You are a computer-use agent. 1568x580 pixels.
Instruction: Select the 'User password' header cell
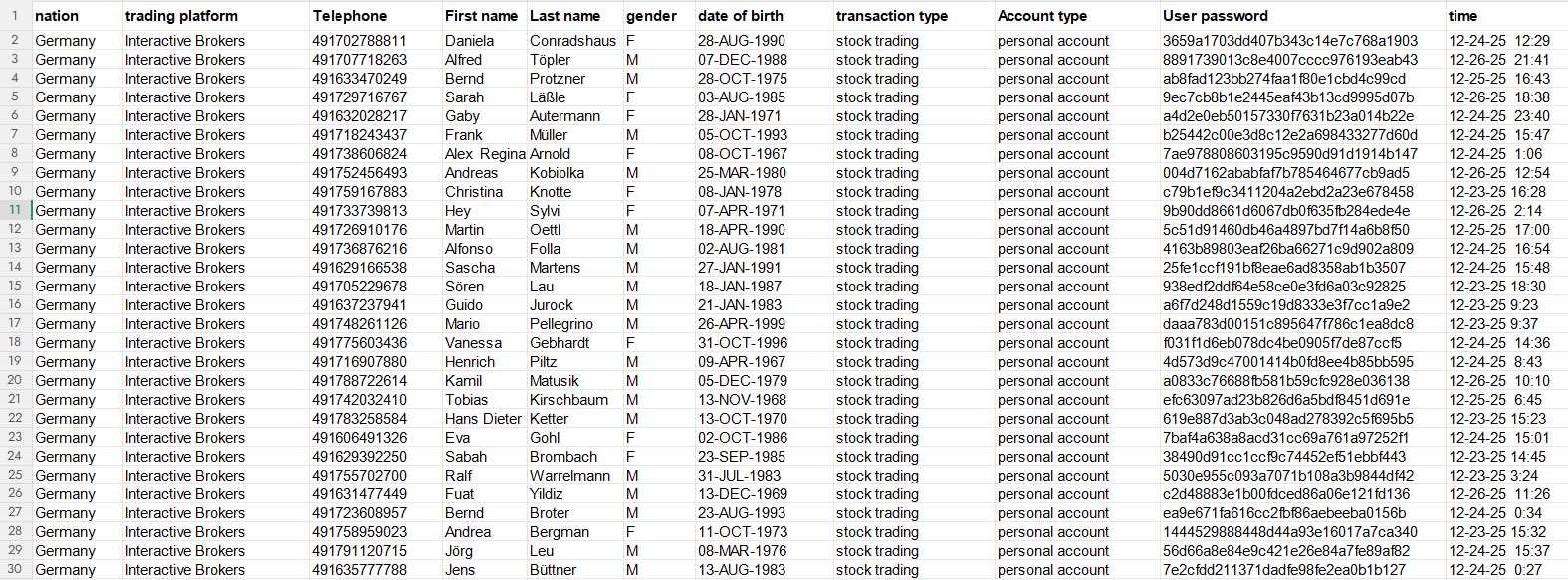click(x=1302, y=16)
